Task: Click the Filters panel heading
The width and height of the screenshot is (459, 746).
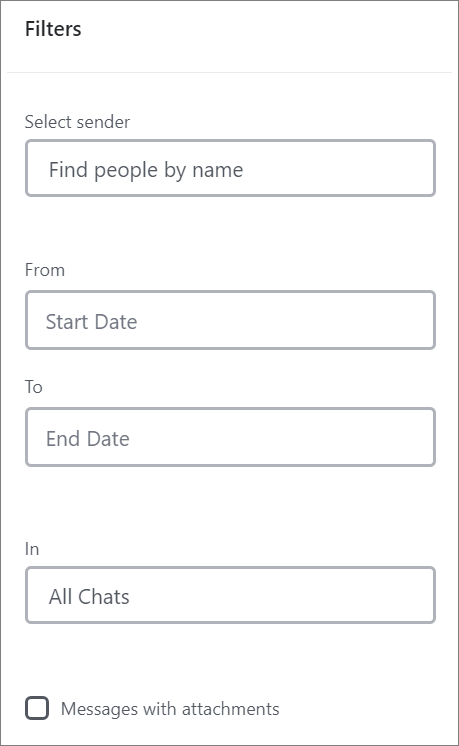Action: coord(53,29)
